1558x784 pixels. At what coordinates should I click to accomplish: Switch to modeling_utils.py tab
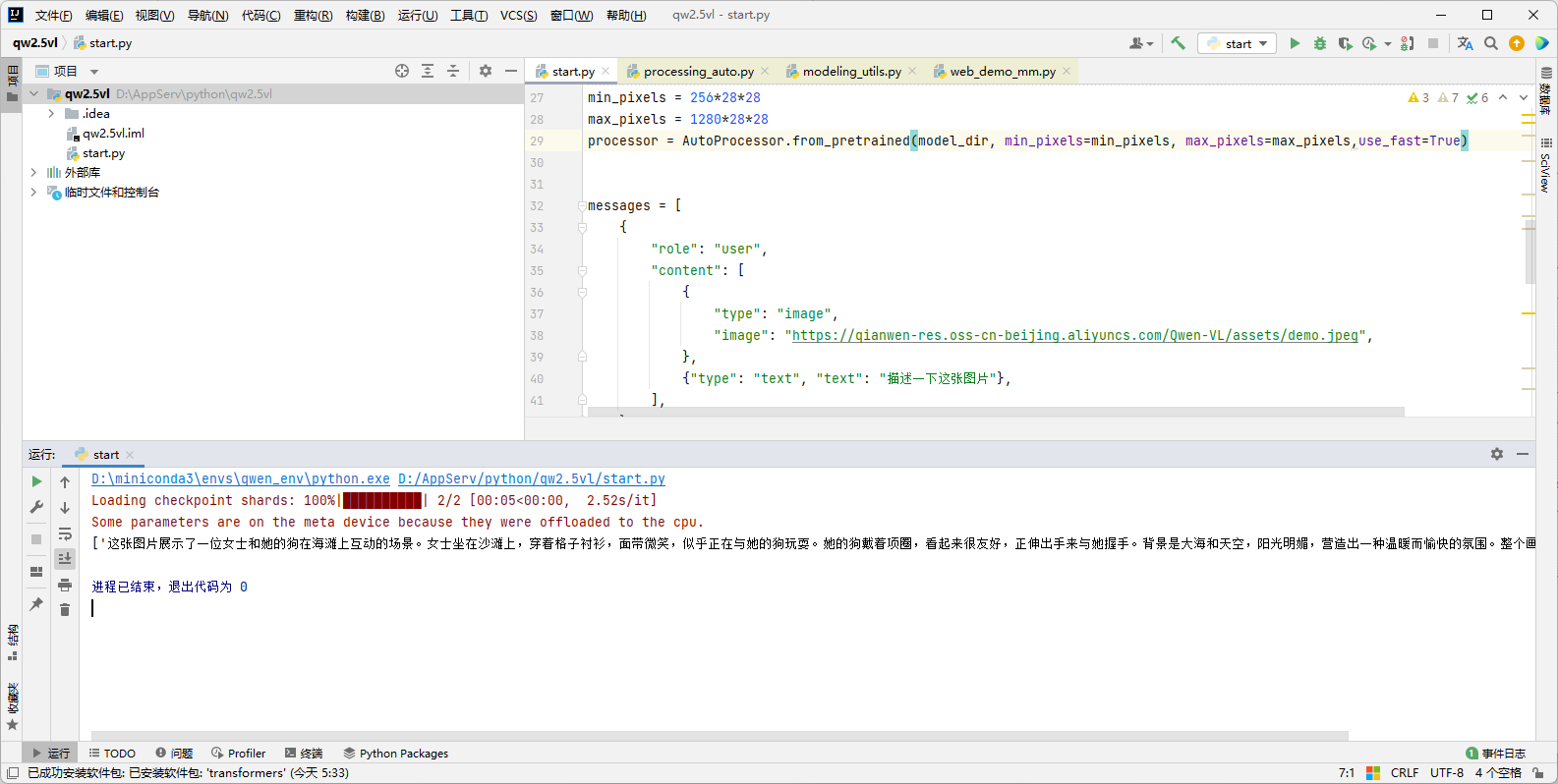click(x=851, y=71)
